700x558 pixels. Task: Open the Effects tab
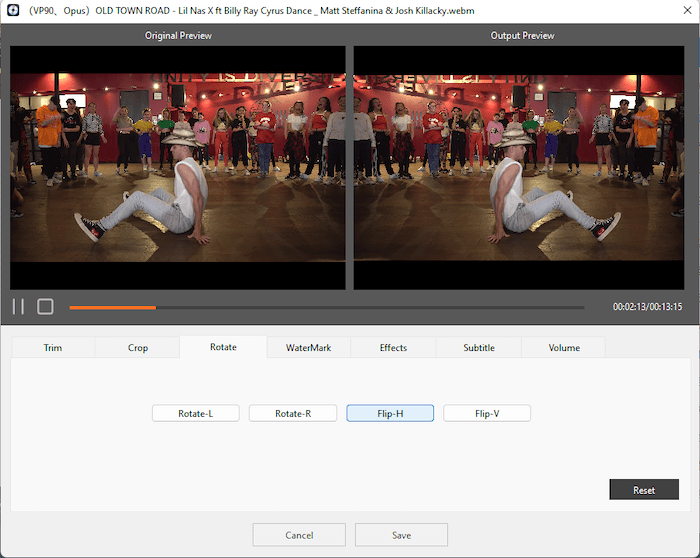coord(393,347)
